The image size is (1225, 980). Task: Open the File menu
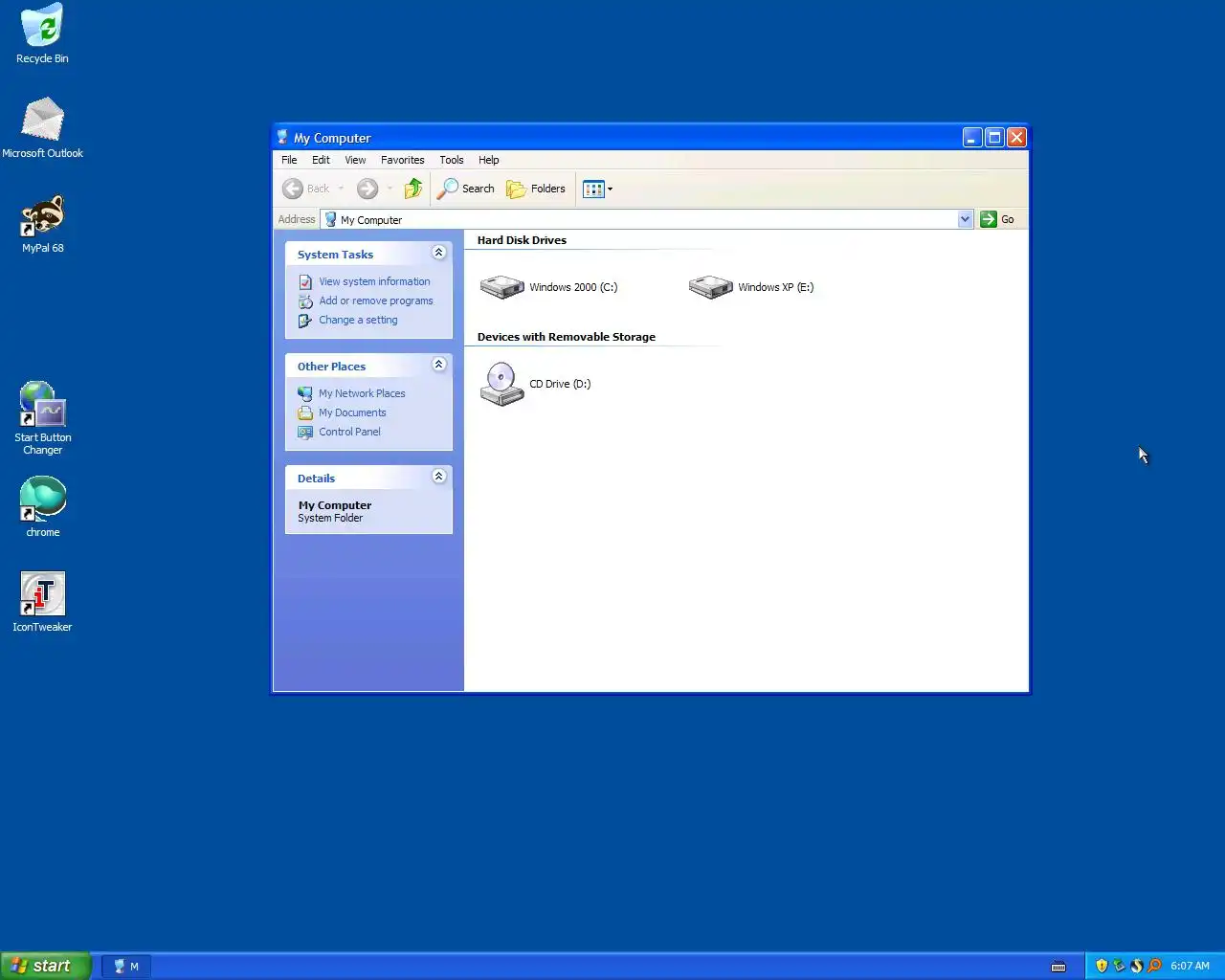pyautogui.click(x=289, y=160)
